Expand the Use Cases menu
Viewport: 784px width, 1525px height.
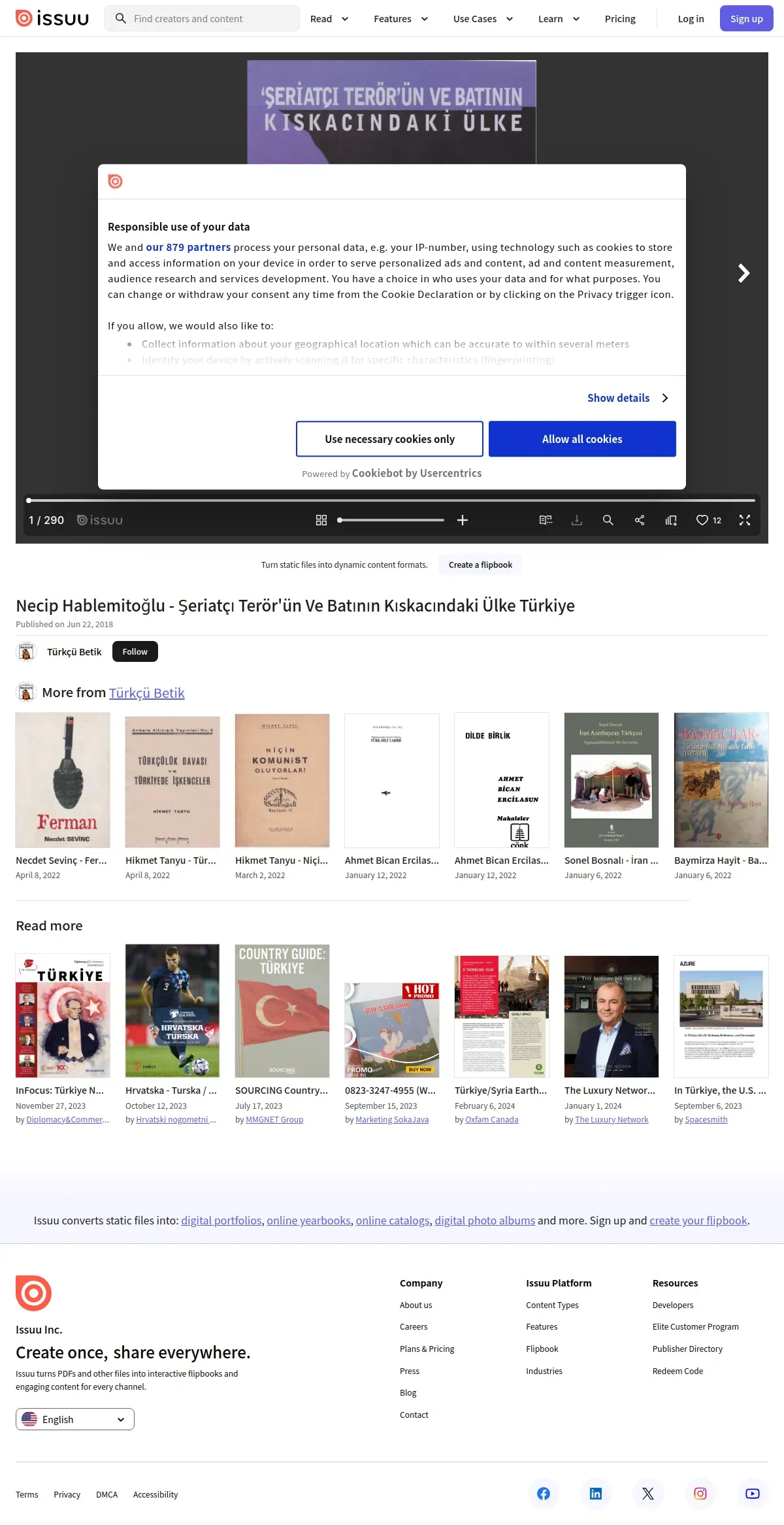point(483,19)
